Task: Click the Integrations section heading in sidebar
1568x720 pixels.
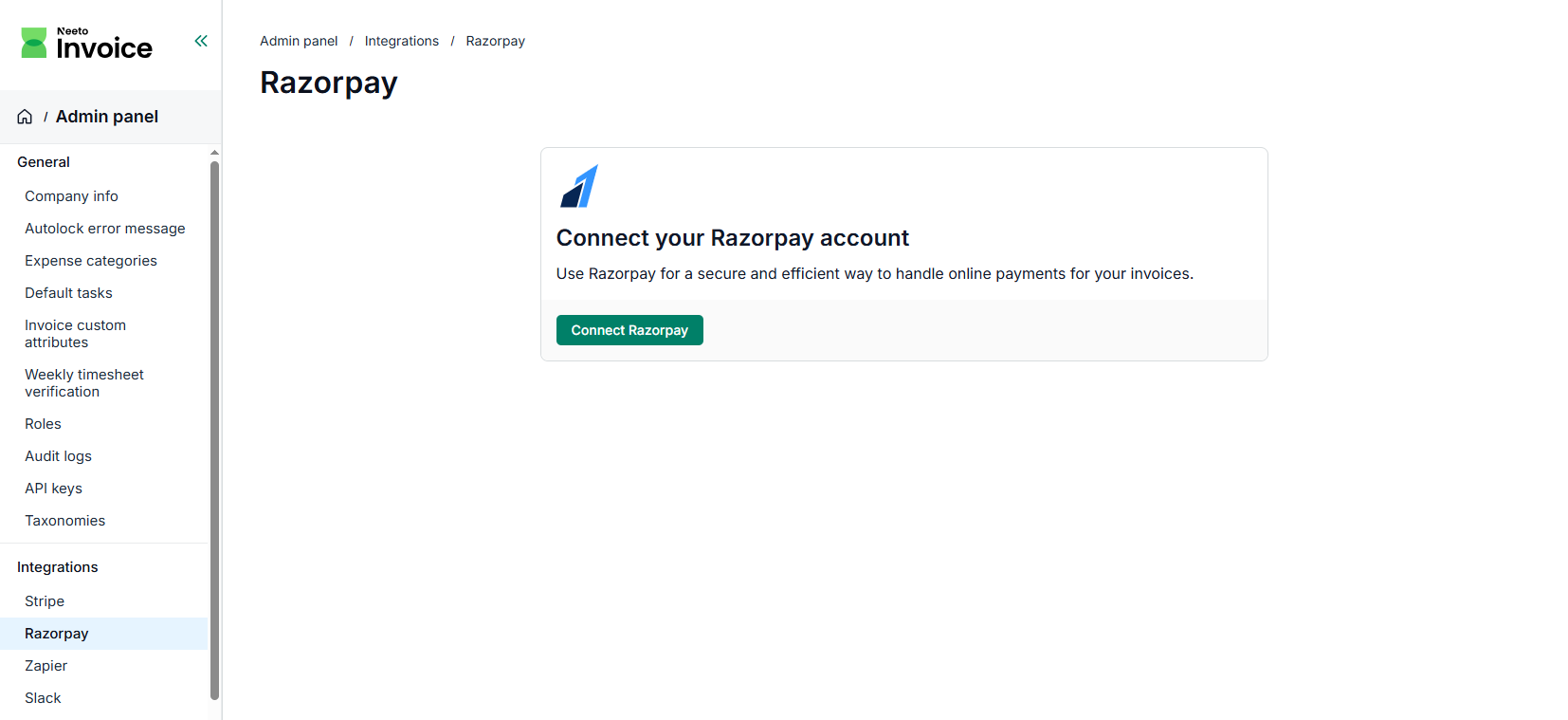Action: point(58,567)
